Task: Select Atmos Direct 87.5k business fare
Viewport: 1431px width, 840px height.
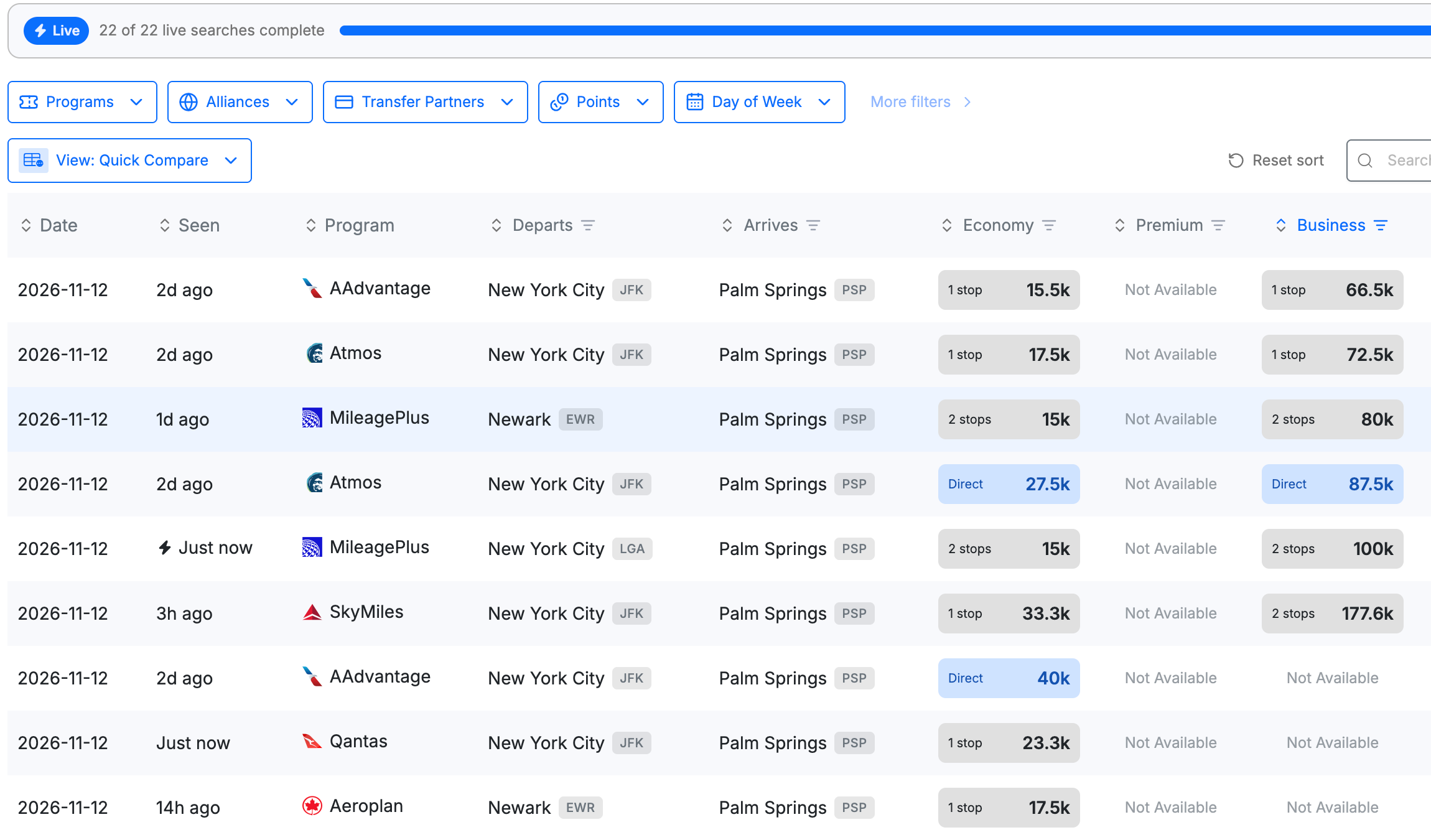Action: (x=1333, y=484)
